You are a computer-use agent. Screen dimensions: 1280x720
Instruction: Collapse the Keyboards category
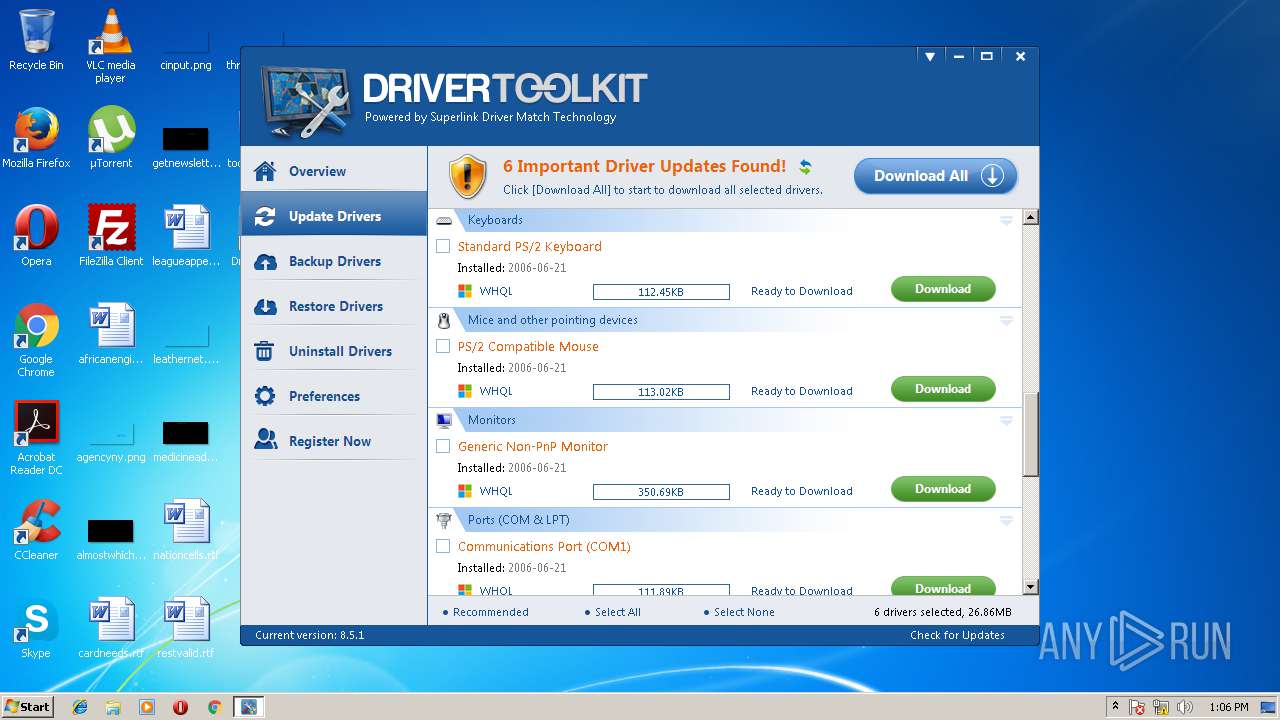[1006, 220]
